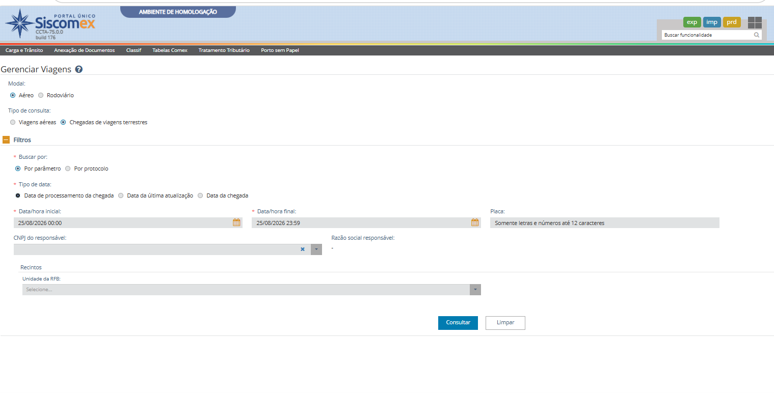Open calendar picker for Data/hora final
The height and width of the screenshot is (393, 774).
[x=474, y=223]
